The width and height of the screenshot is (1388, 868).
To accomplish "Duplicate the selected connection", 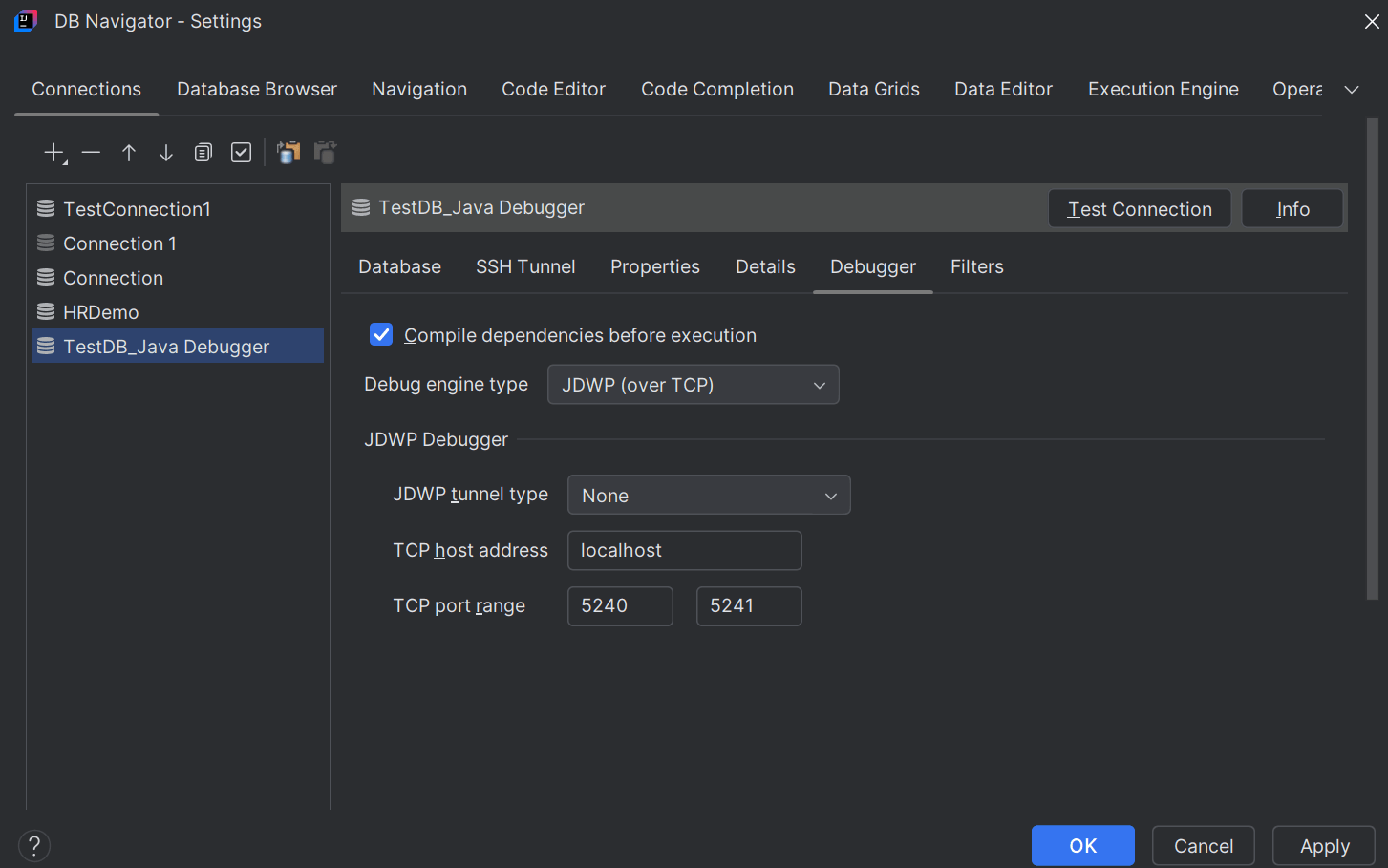I will point(203,153).
